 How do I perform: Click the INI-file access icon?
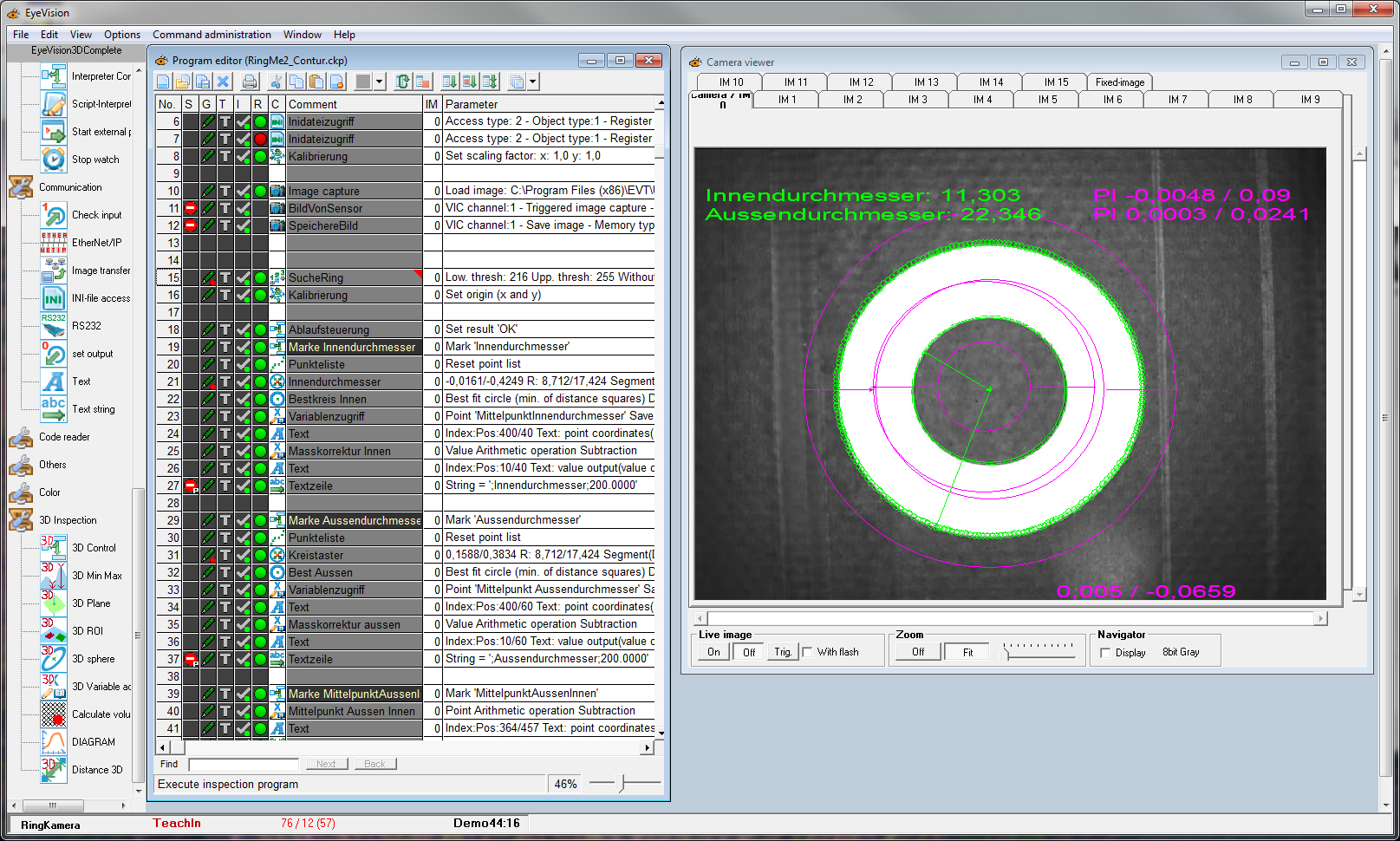point(54,298)
